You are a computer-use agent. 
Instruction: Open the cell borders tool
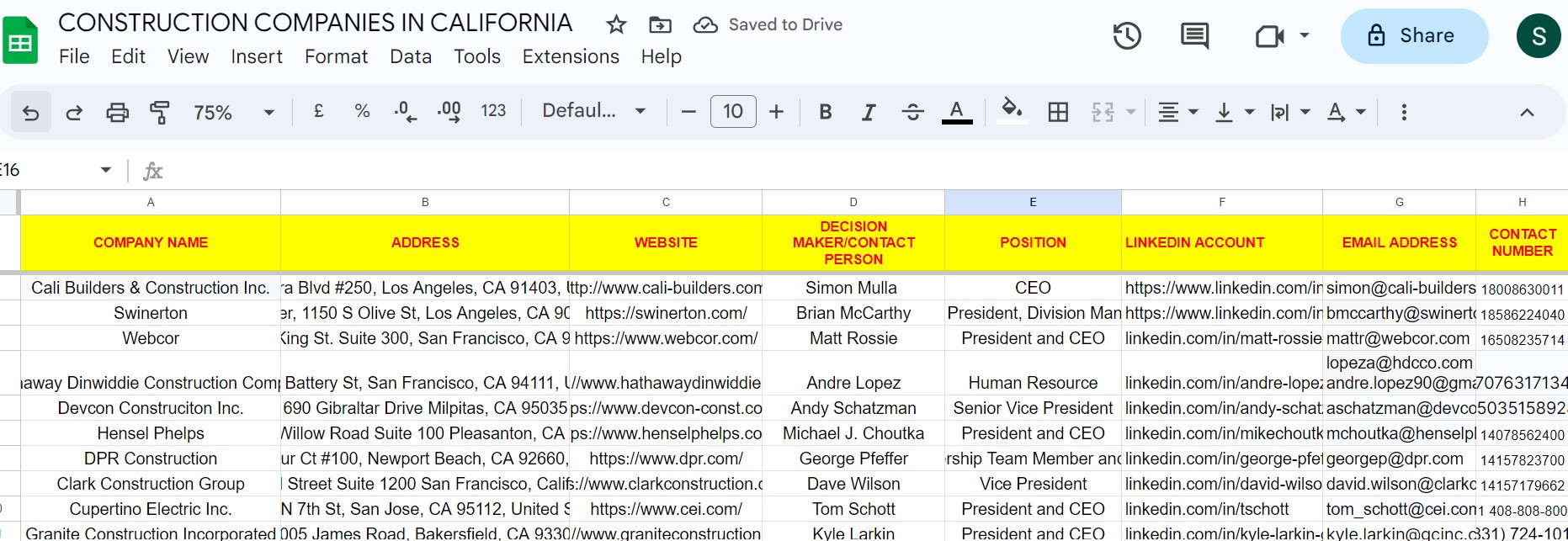click(x=1058, y=112)
